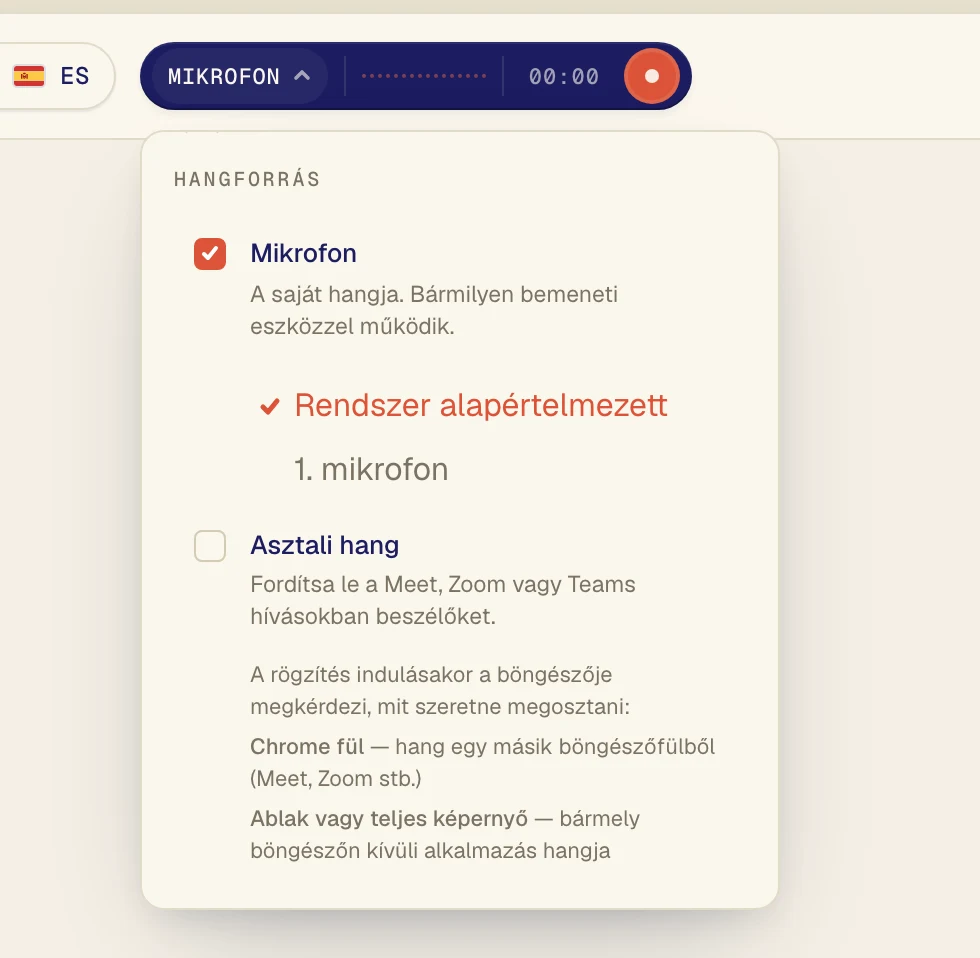Open the ES language selector
This screenshot has width=980, height=958.
pyautogui.click(x=54, y=76)
